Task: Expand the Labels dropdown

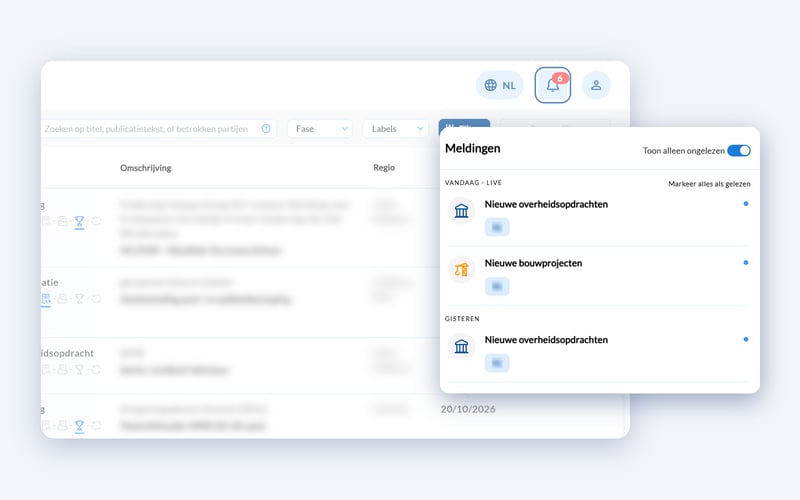Action: 395,129
